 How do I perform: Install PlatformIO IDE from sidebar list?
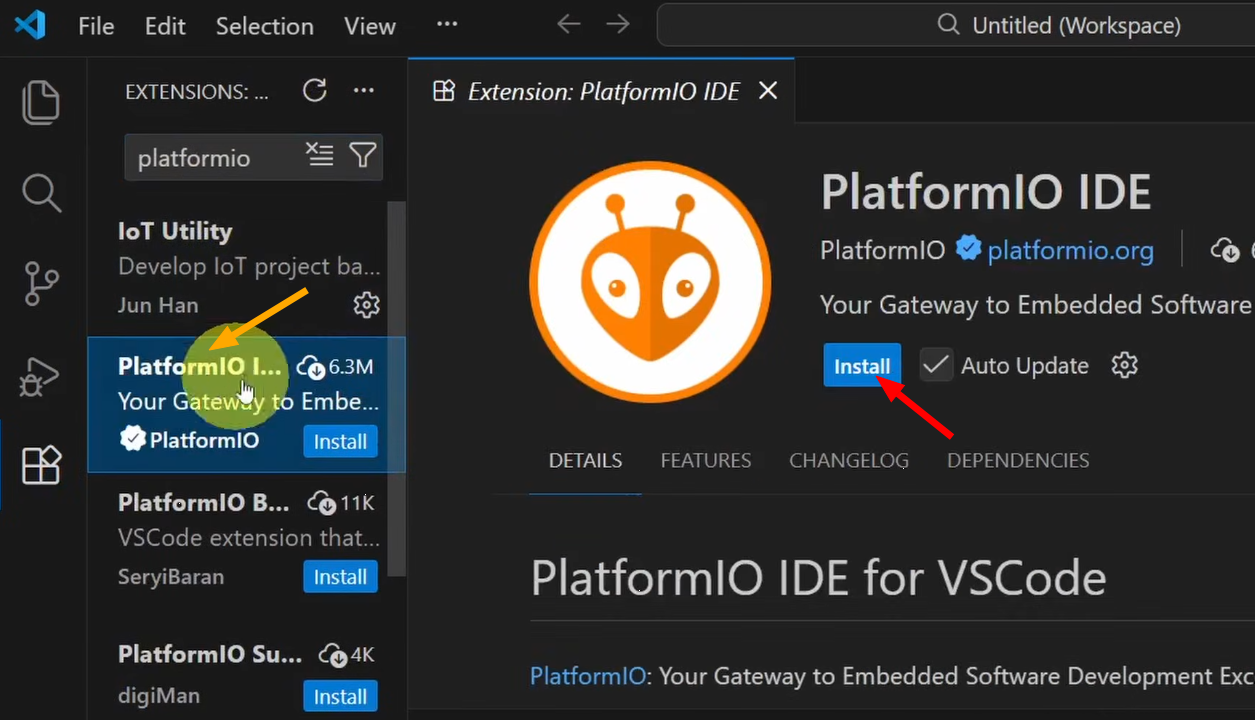point(340,442)
